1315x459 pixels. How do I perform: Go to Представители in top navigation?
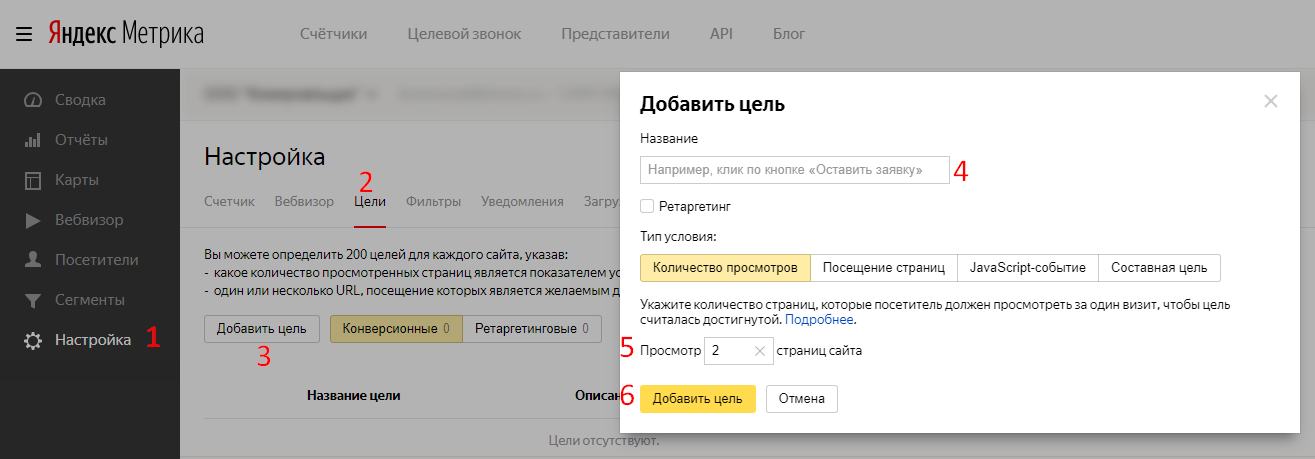tap(615, 34)
